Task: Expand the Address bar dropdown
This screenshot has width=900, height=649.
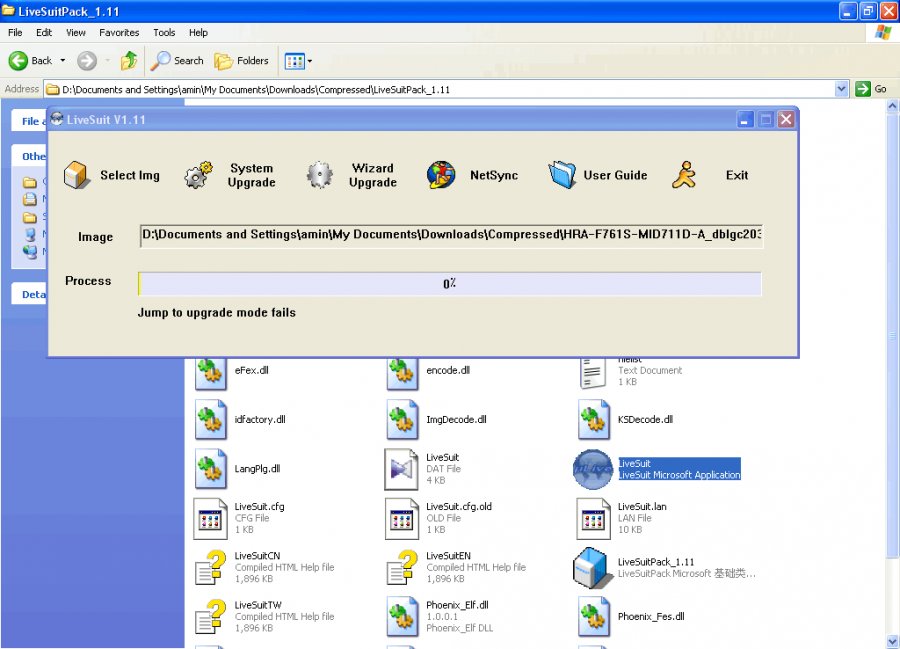Action: pos(841,89)
